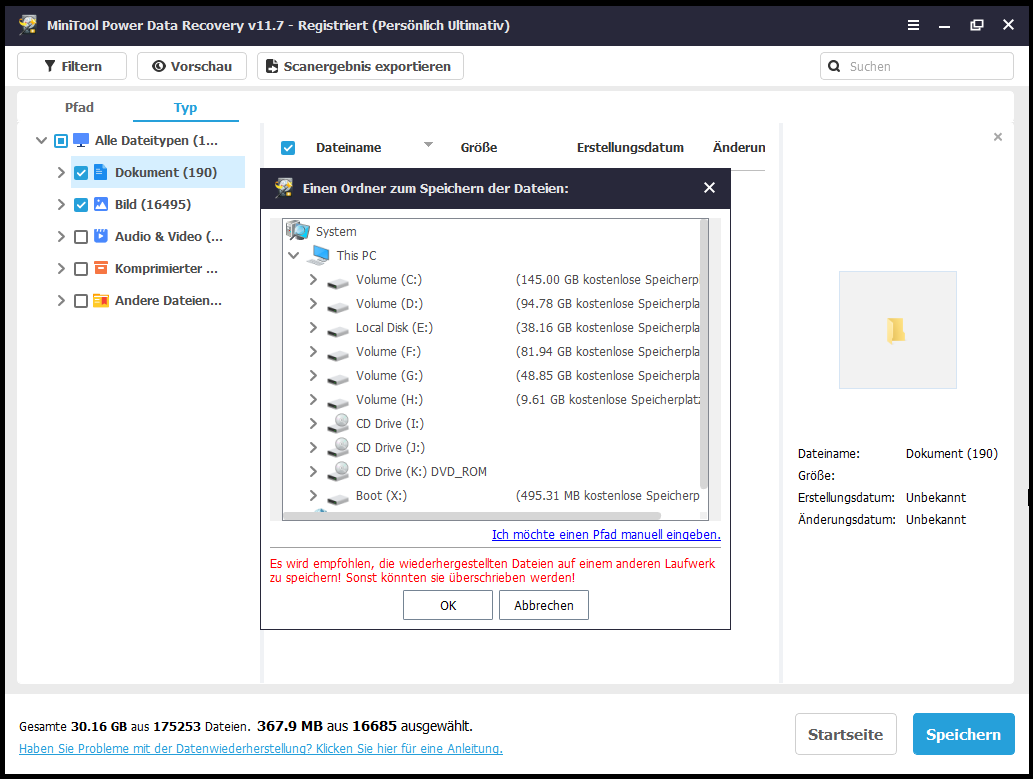Check the Audio & Video checkbox

(81, 237)
